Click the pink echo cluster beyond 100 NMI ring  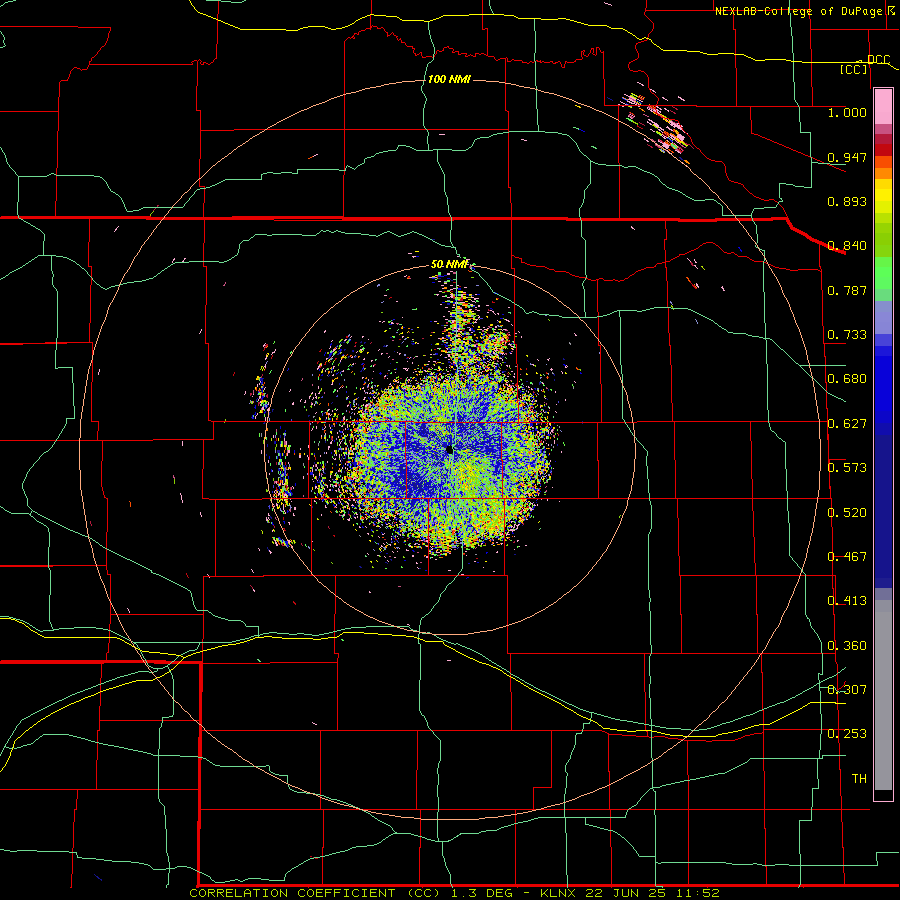657,122
